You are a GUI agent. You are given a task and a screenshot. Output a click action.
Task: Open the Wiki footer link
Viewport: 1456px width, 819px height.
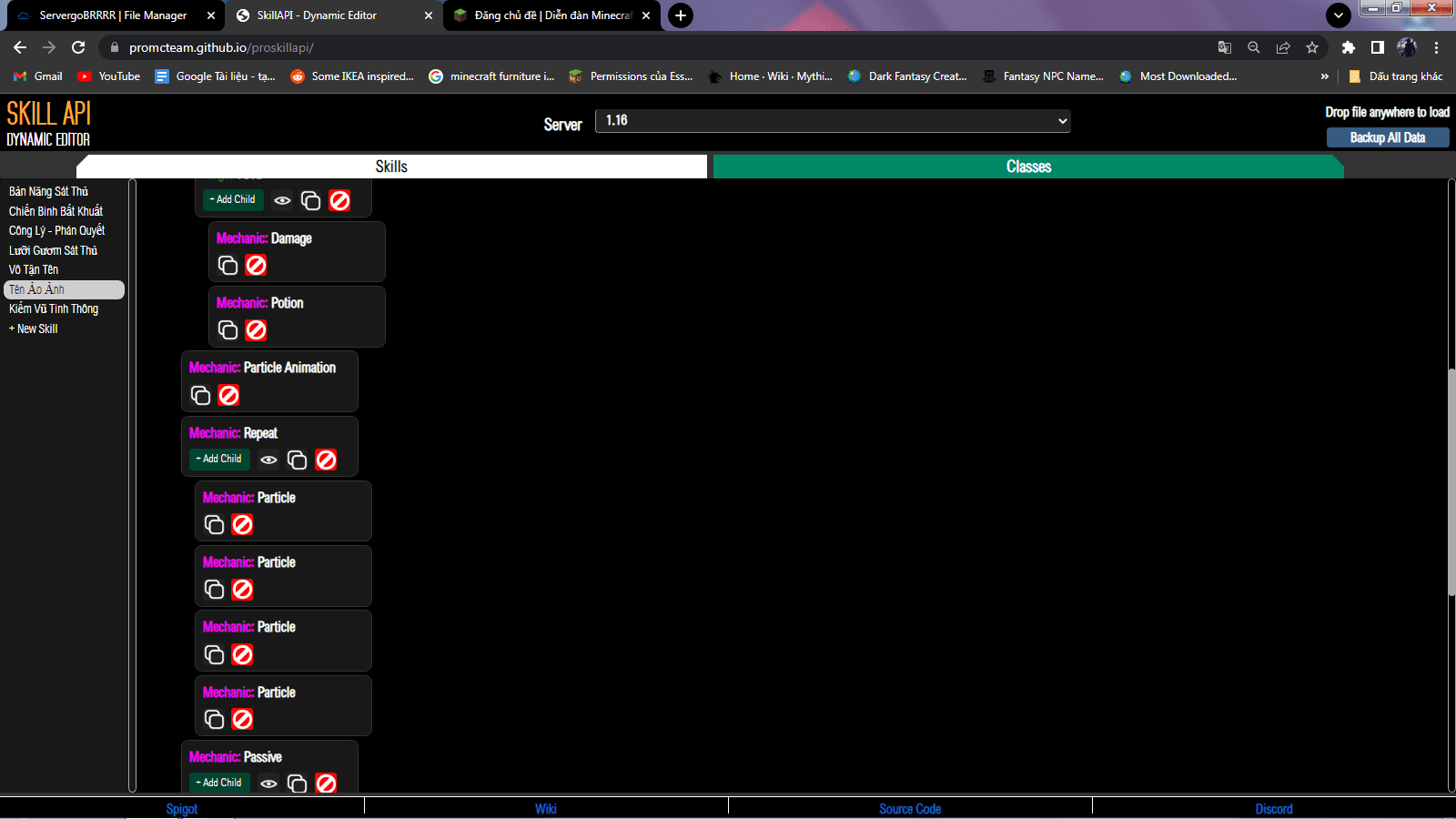tap(546, 809)
